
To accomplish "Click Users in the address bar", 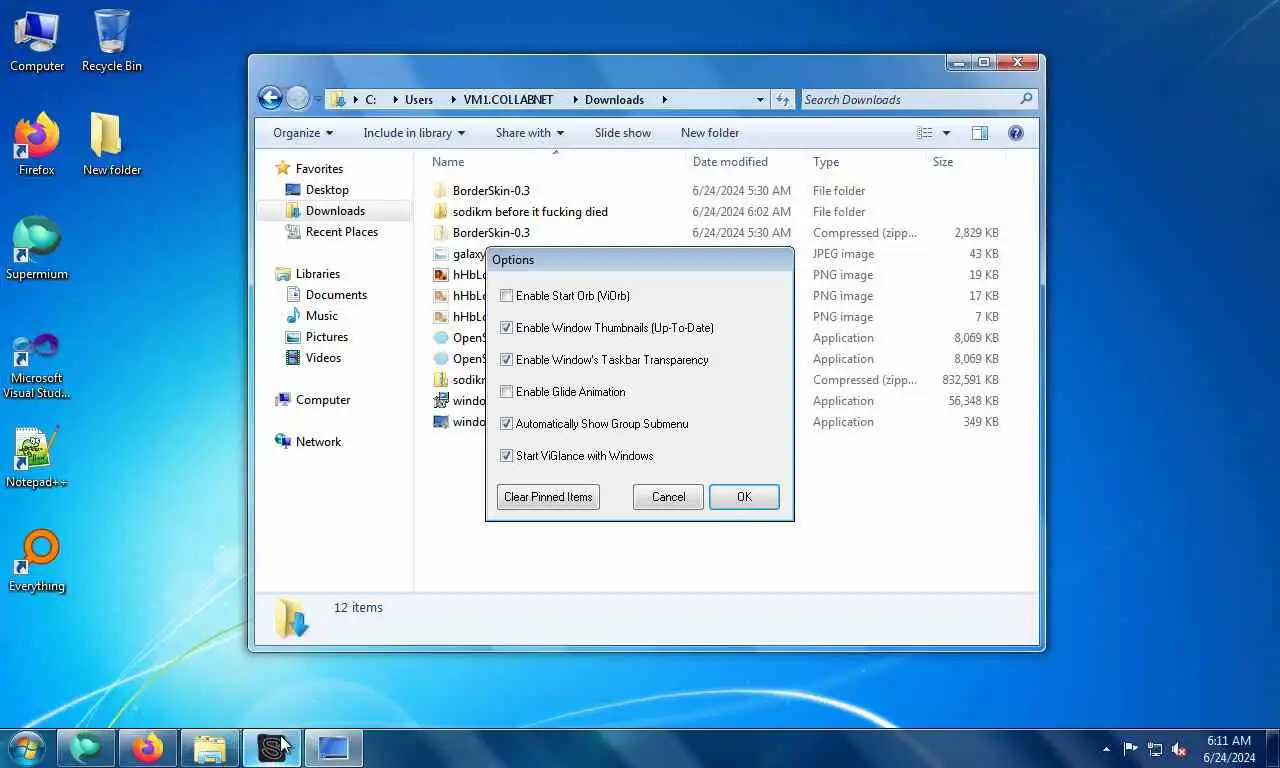I will [419, 100].
